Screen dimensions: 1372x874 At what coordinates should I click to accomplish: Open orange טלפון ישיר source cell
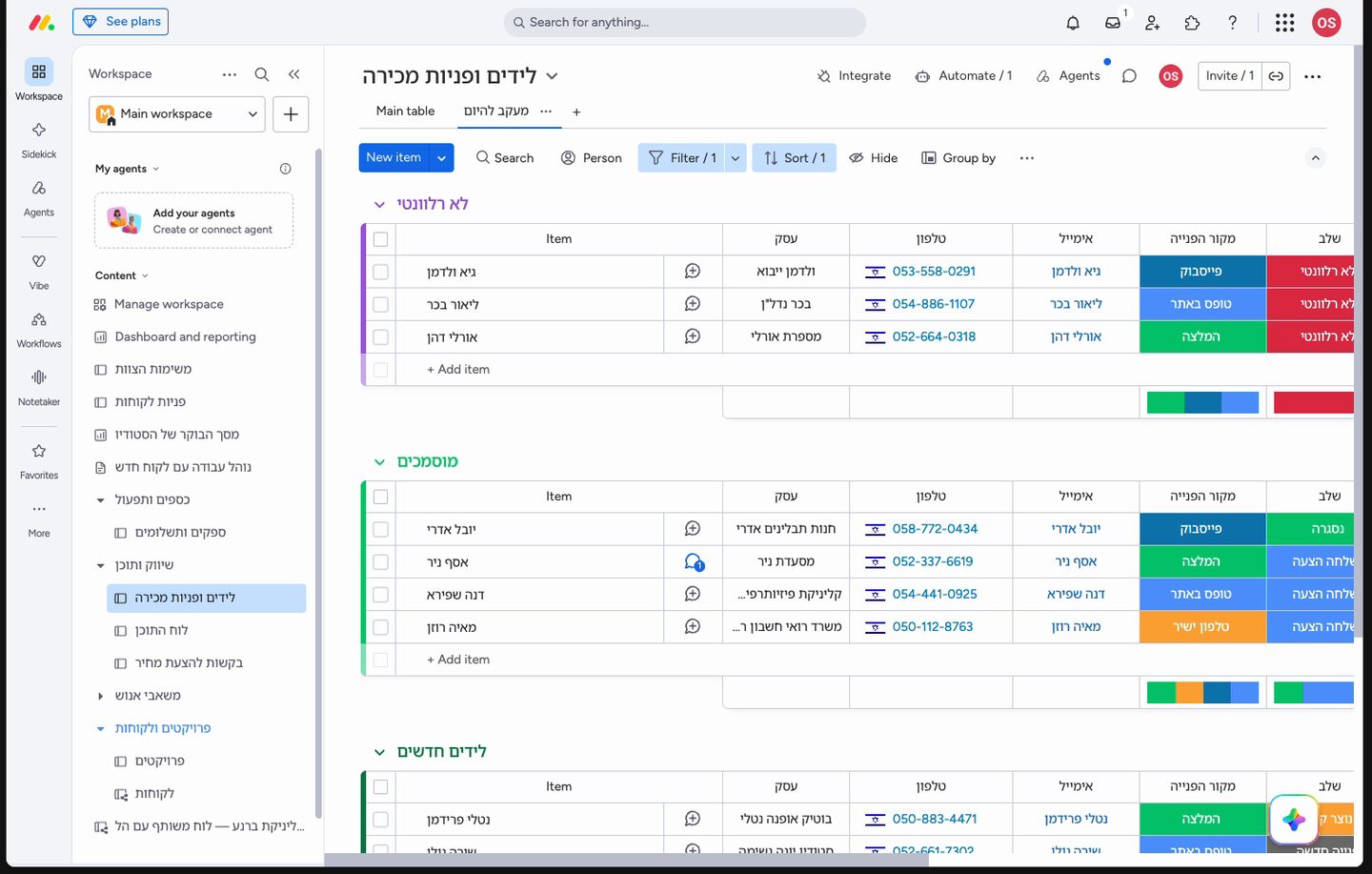point(1202,627)
